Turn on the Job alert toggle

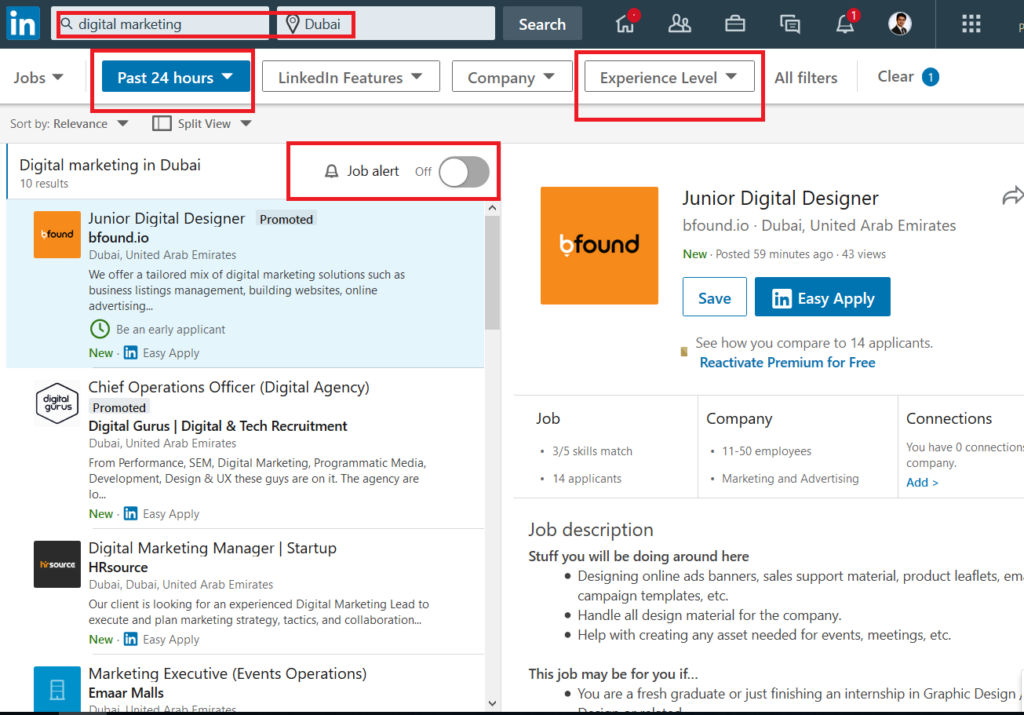point(464,172)
